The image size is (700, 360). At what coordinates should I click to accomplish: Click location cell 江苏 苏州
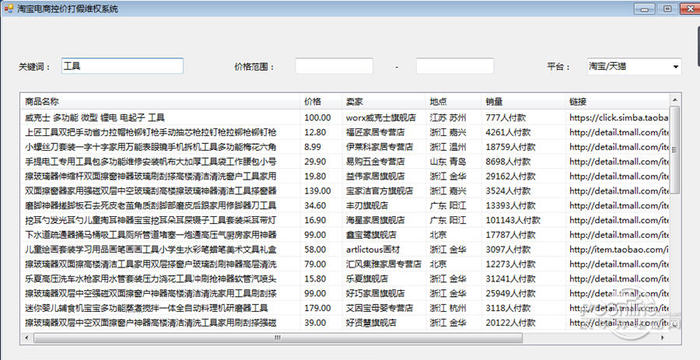(x=448, y=117)
